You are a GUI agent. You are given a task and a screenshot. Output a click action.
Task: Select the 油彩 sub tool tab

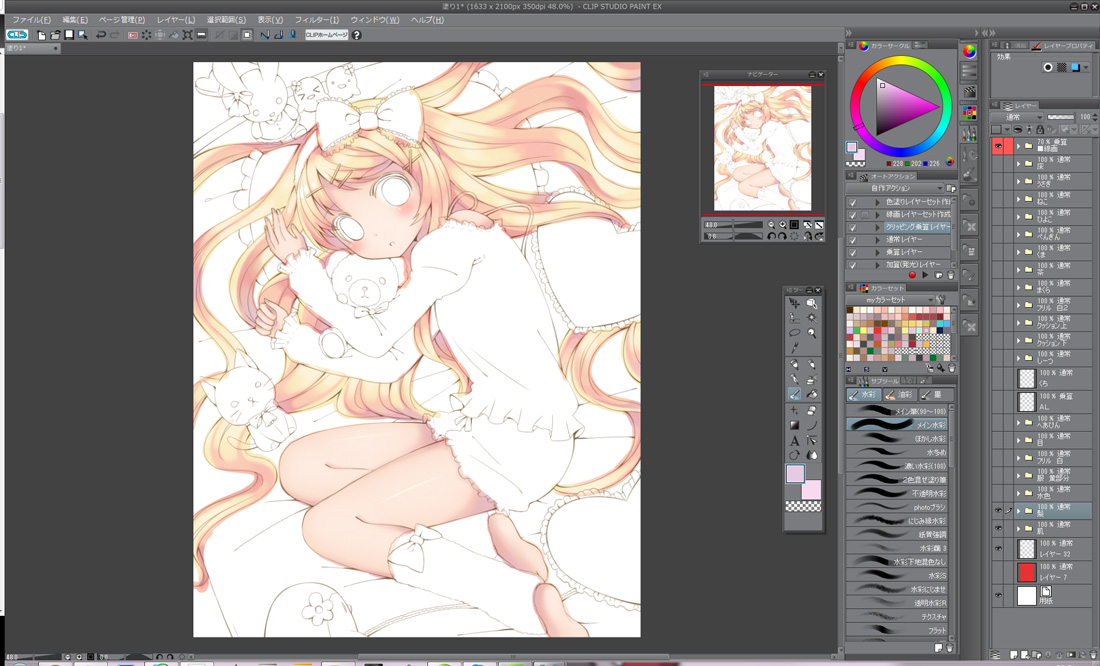point(899,395)
